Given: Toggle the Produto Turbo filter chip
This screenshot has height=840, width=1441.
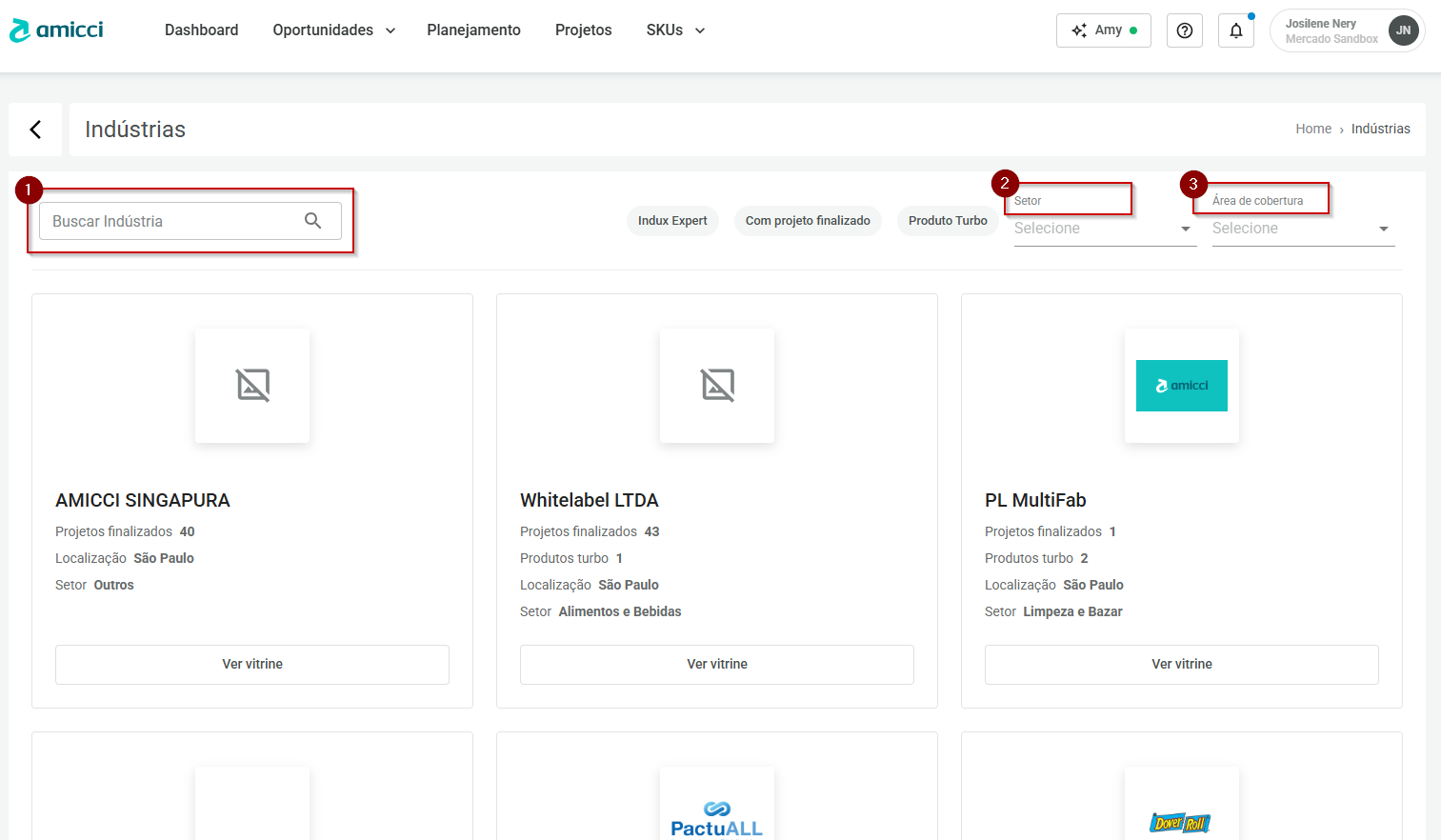Looking at the screenshot, I should [x=948, y=221].
